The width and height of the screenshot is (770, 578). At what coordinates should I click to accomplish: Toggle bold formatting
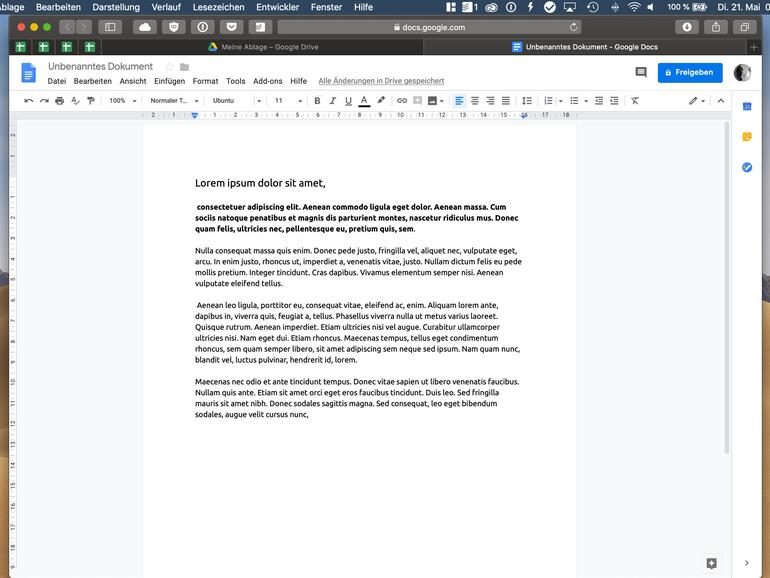tap(317, 101)
